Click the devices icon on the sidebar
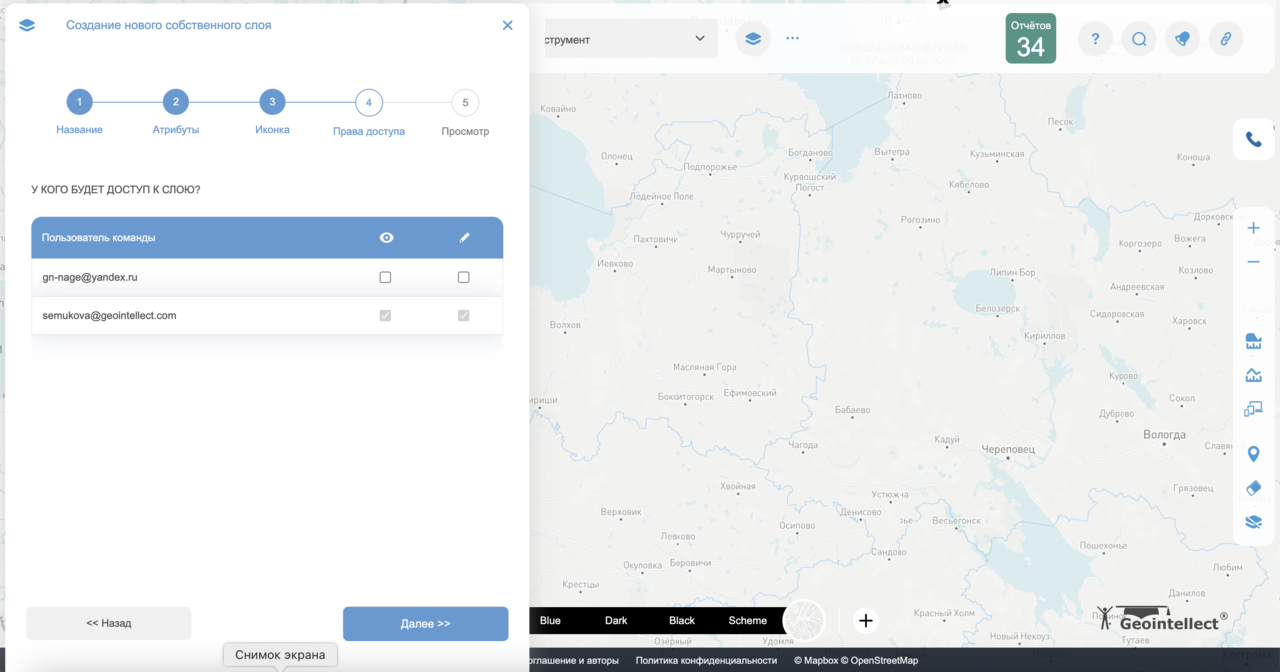 [1253, 408]
